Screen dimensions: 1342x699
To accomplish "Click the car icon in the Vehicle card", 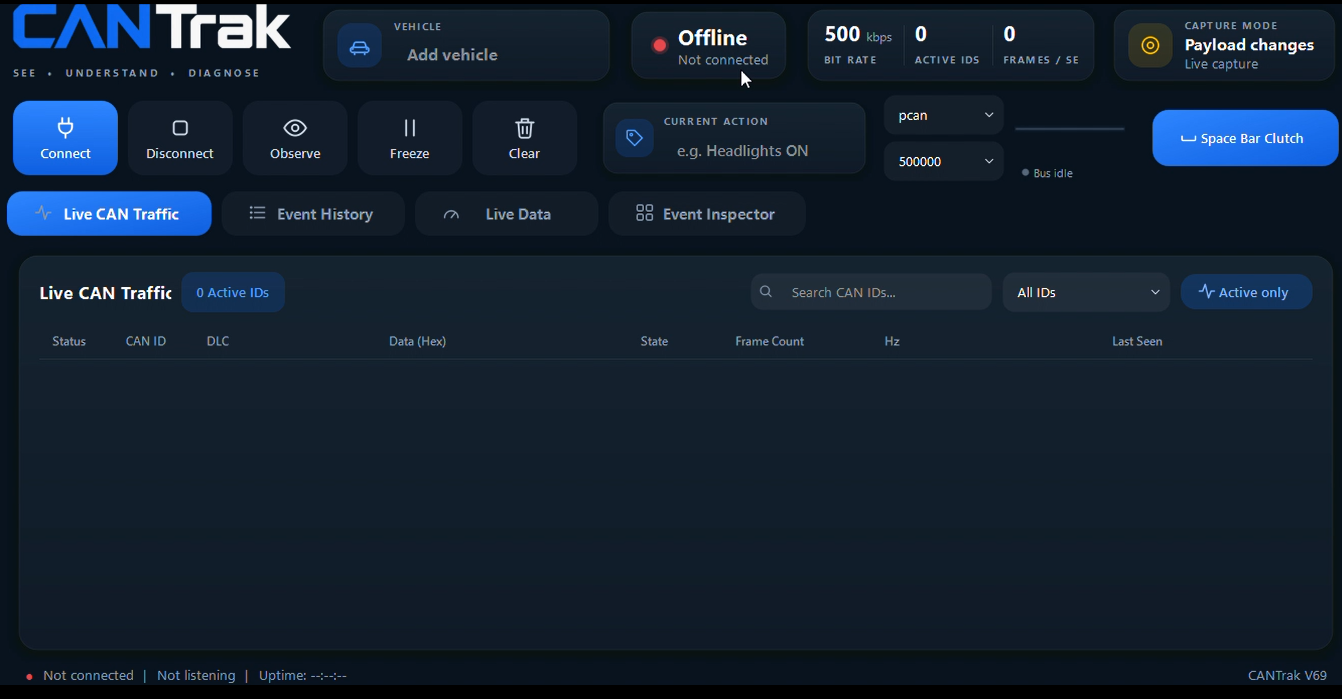I will pos(359,46).
